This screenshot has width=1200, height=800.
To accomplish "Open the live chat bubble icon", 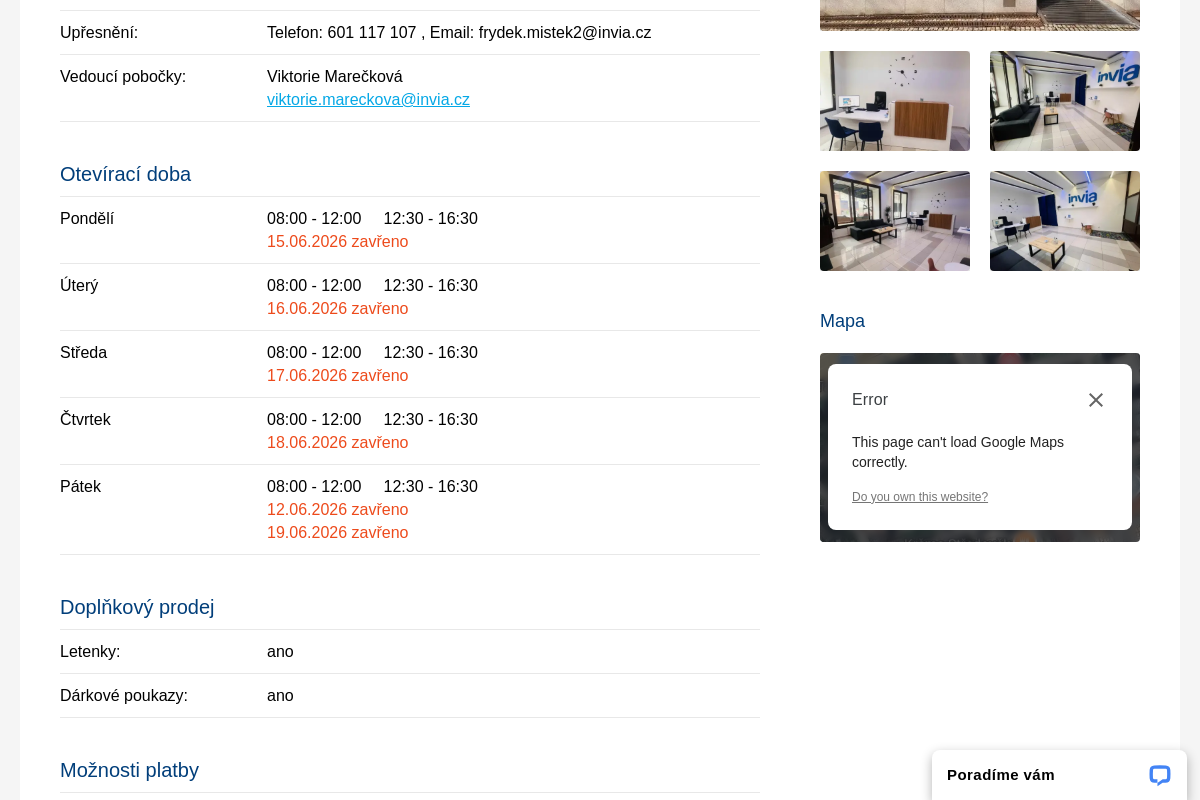I will 1160,775.
